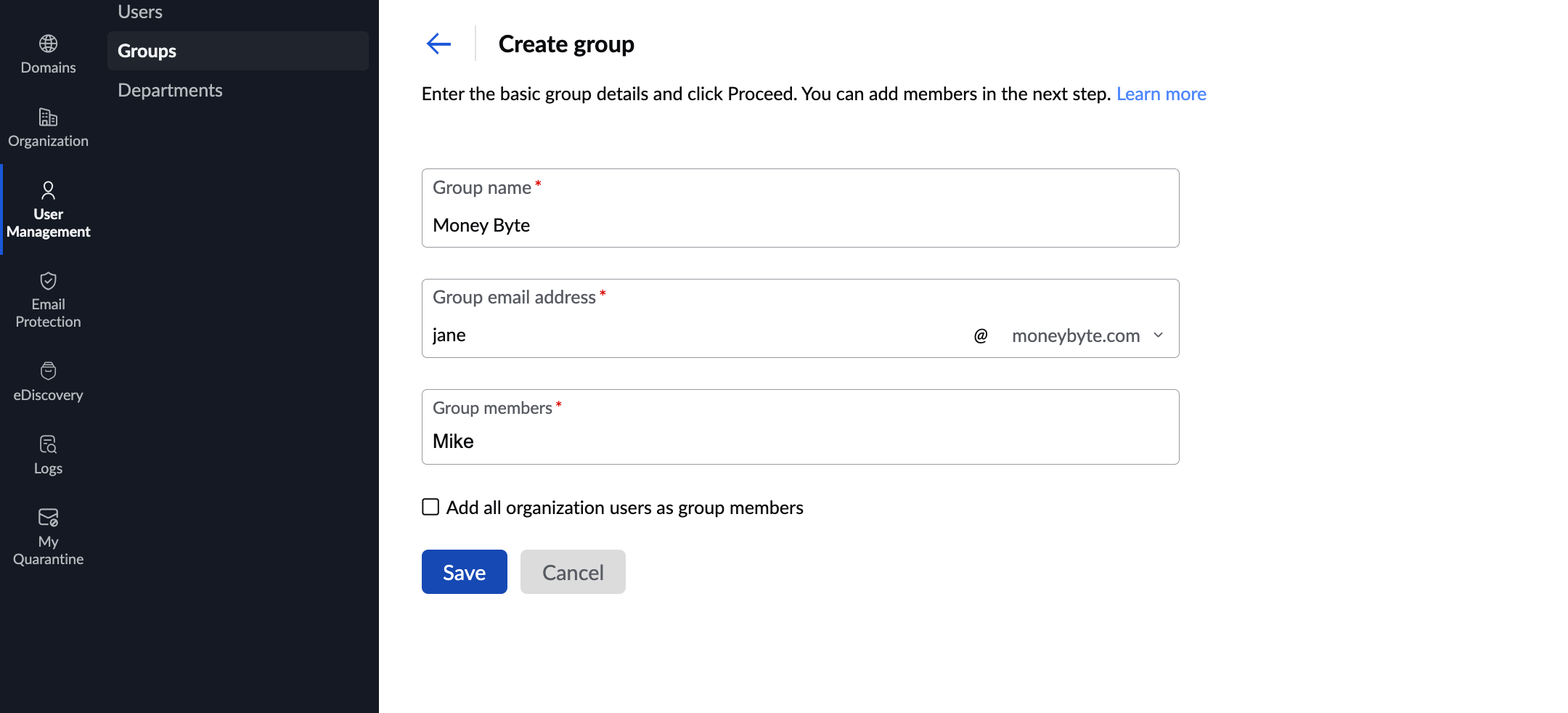The width and height of the screenshot is (1568, 713).
Task: Open the Domains globe icon
Action: pos(48,44)
